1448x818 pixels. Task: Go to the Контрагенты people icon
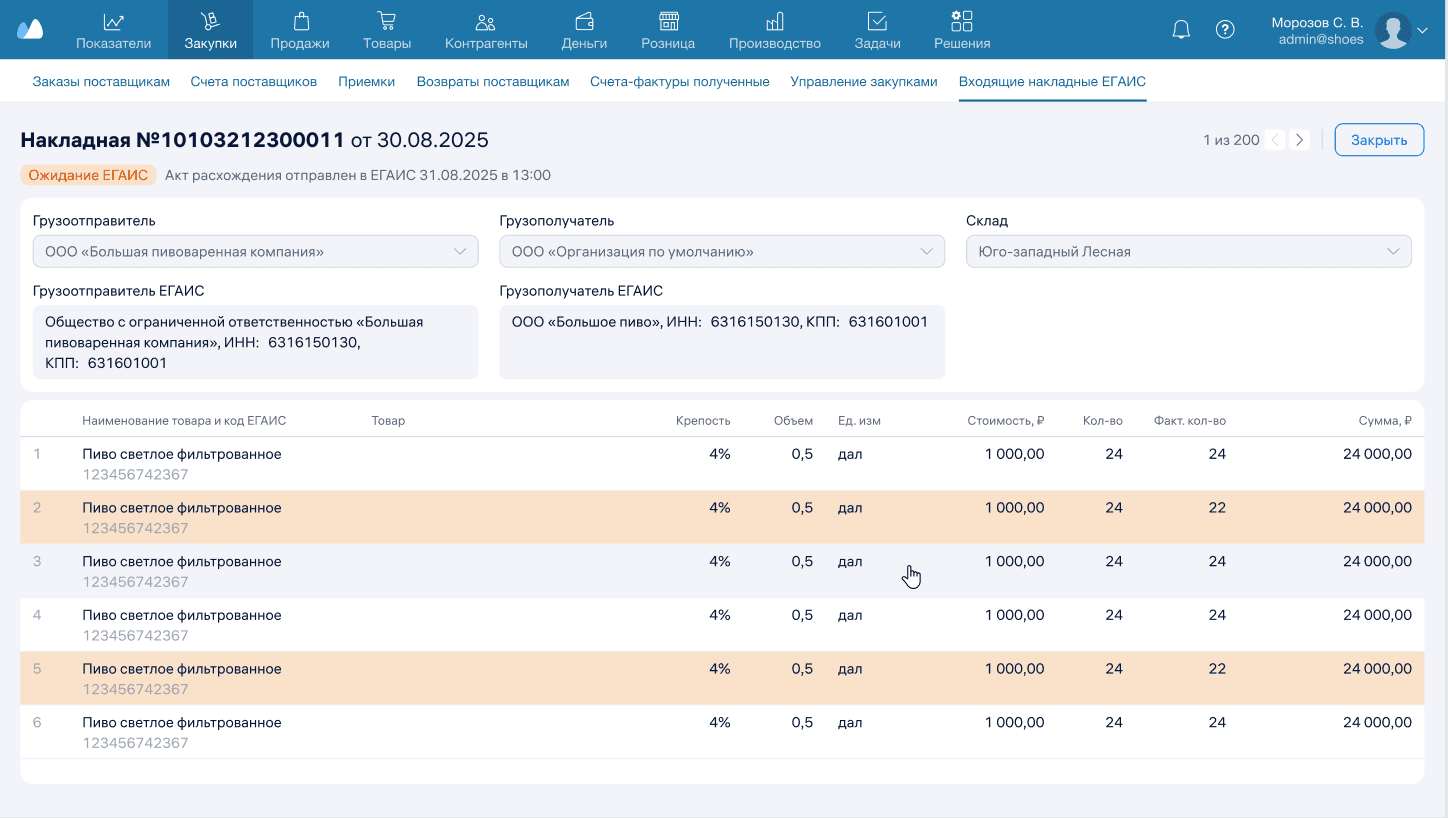tap(486, 21)
